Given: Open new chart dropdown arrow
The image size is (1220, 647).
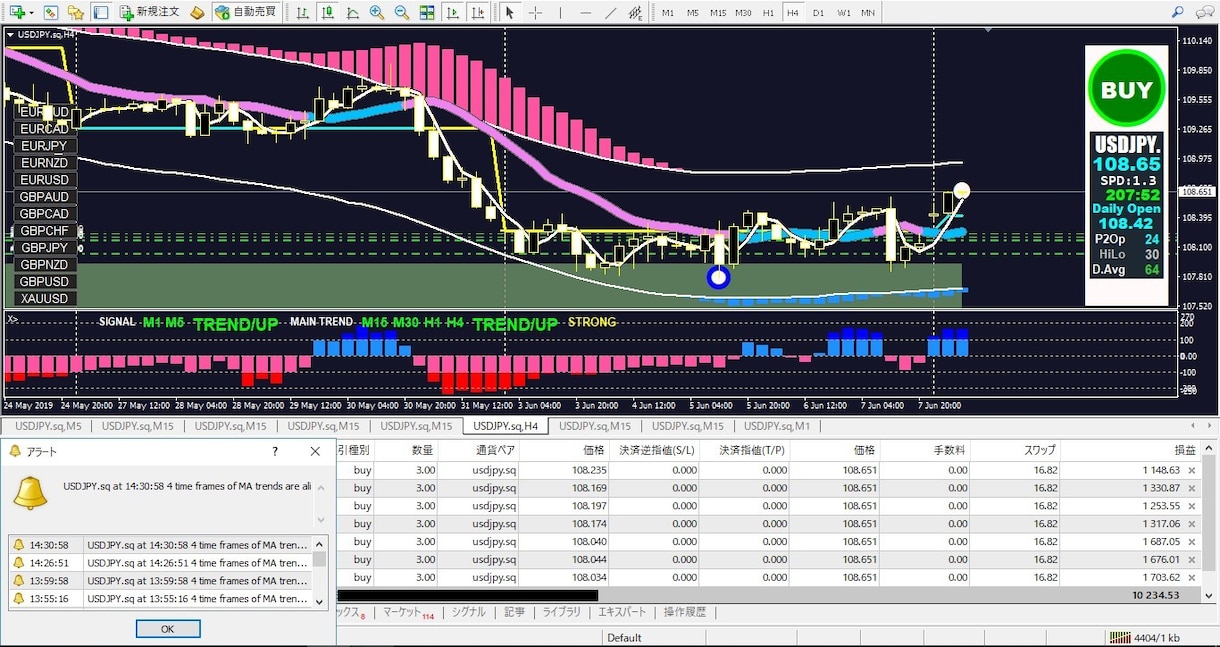Looking at the screenshot, I should point(30,12).
